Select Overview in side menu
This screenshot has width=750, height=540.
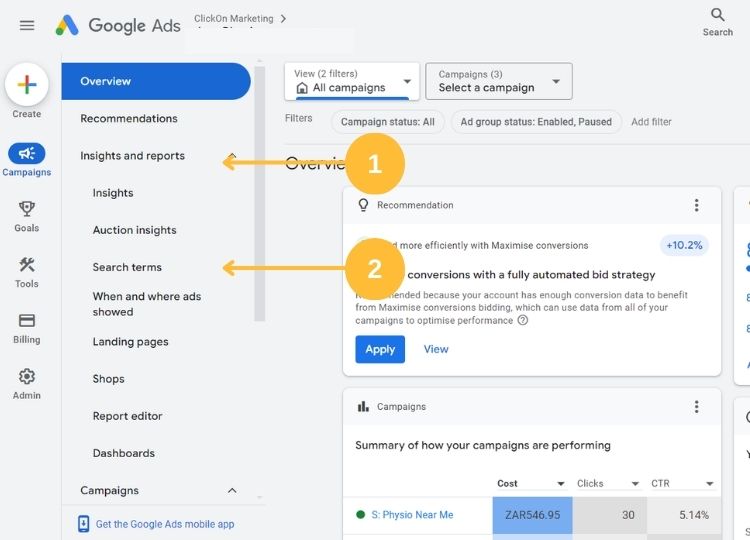(156, 81)
